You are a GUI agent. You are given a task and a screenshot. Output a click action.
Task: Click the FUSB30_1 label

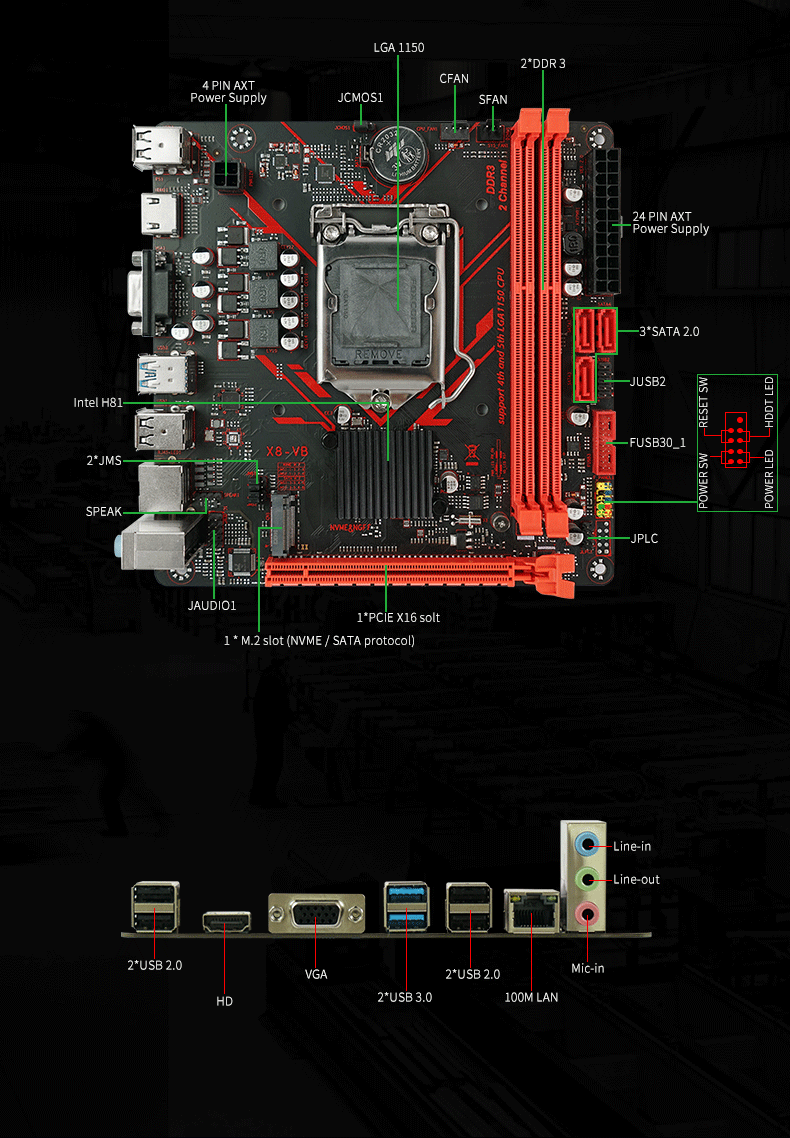point(657,443)
